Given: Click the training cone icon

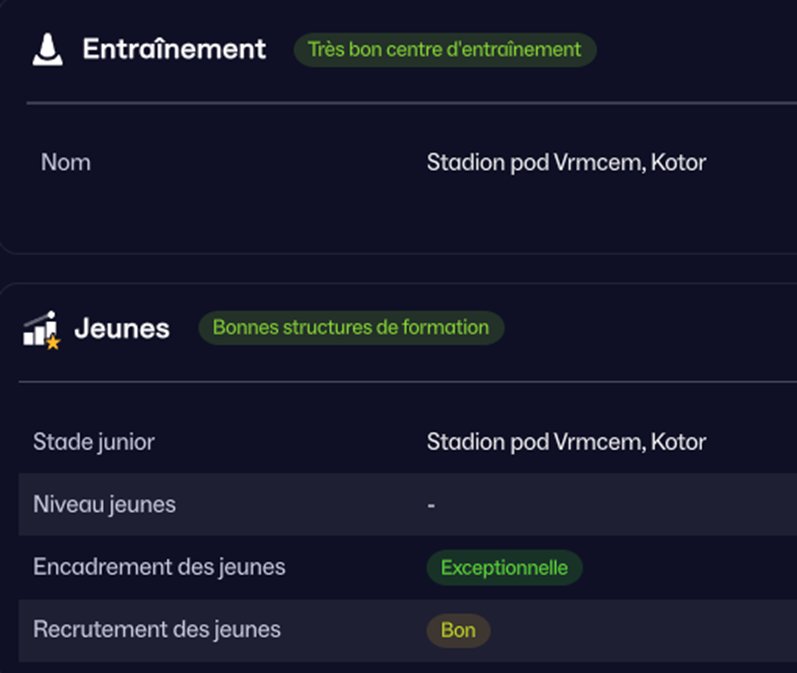Looking at the screenshot, I should coord(47,50).
